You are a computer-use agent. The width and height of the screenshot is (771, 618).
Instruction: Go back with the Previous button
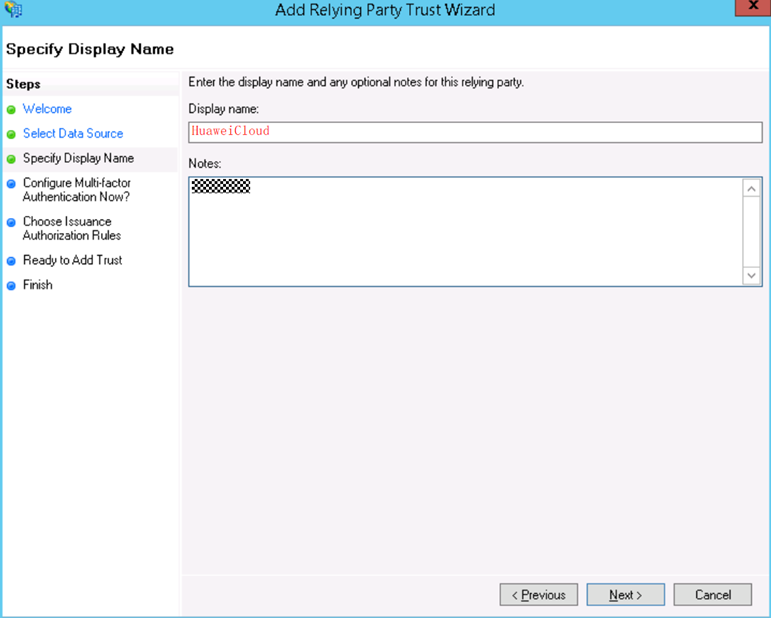(538, 595)
